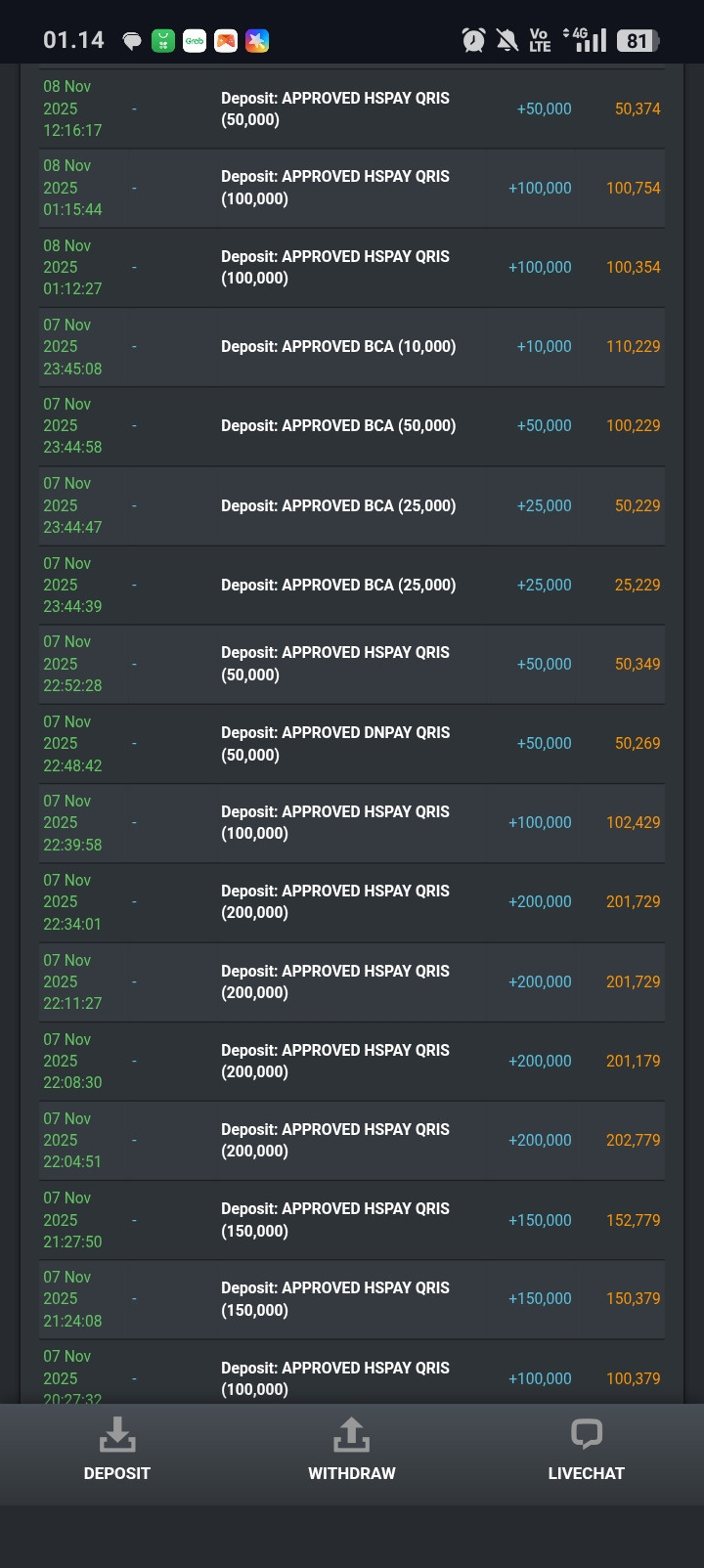Tap the Grab notification icon

(x=195, y=40)
